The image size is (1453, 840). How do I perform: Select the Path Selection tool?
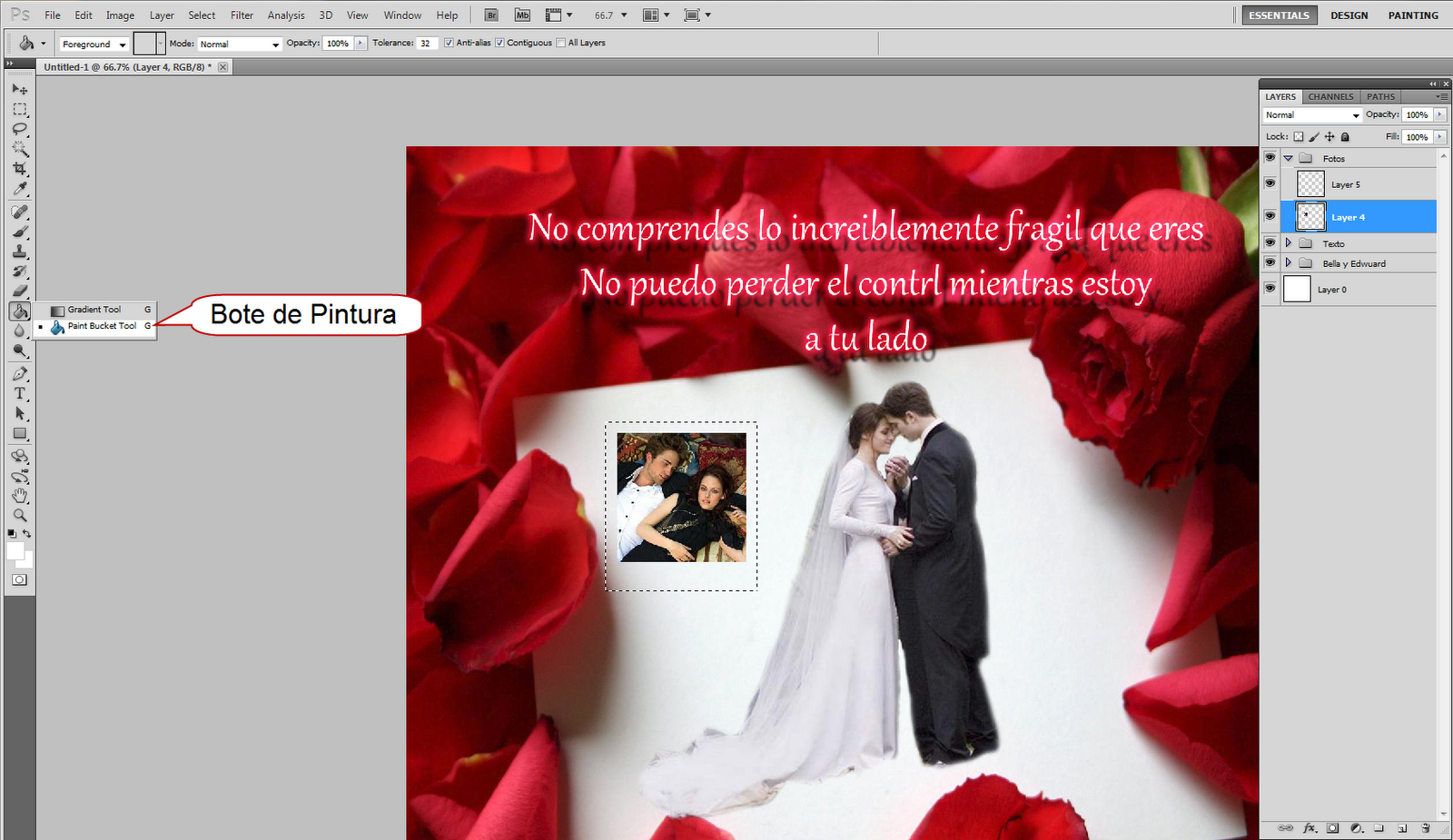pos(19,413)
